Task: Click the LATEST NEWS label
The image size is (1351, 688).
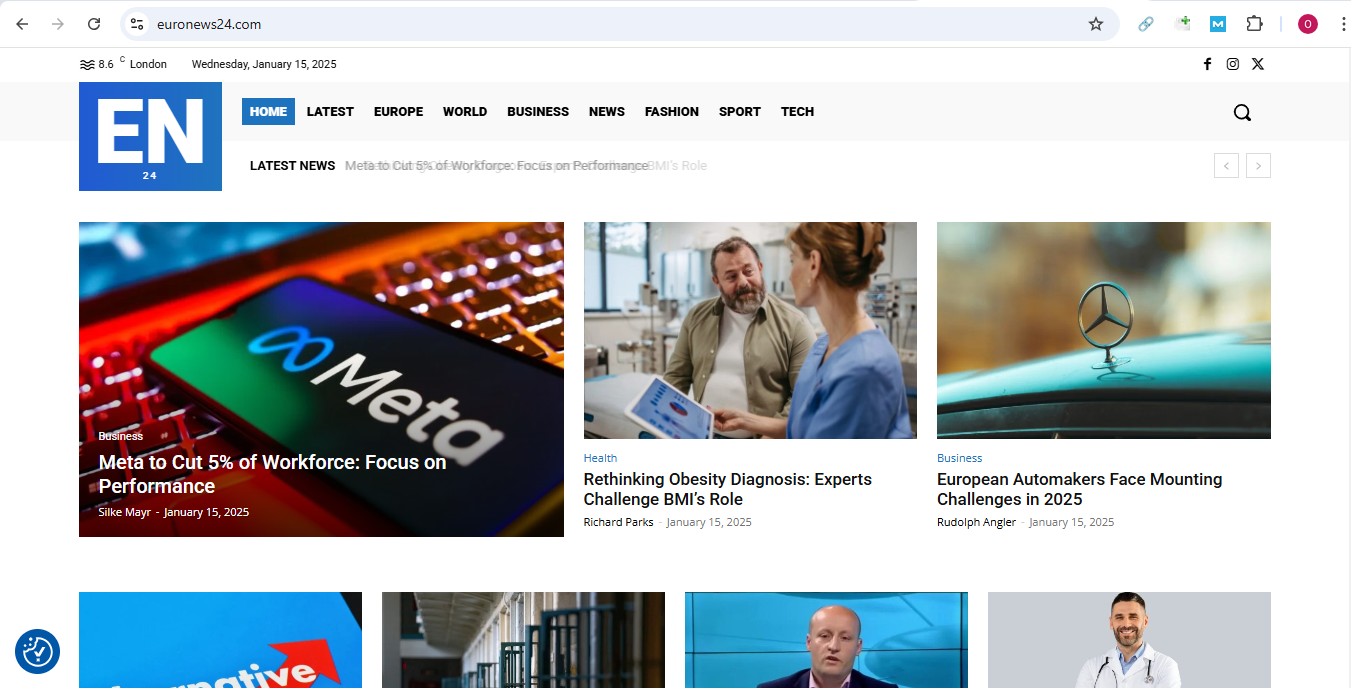Action: (x=292, y=166)
